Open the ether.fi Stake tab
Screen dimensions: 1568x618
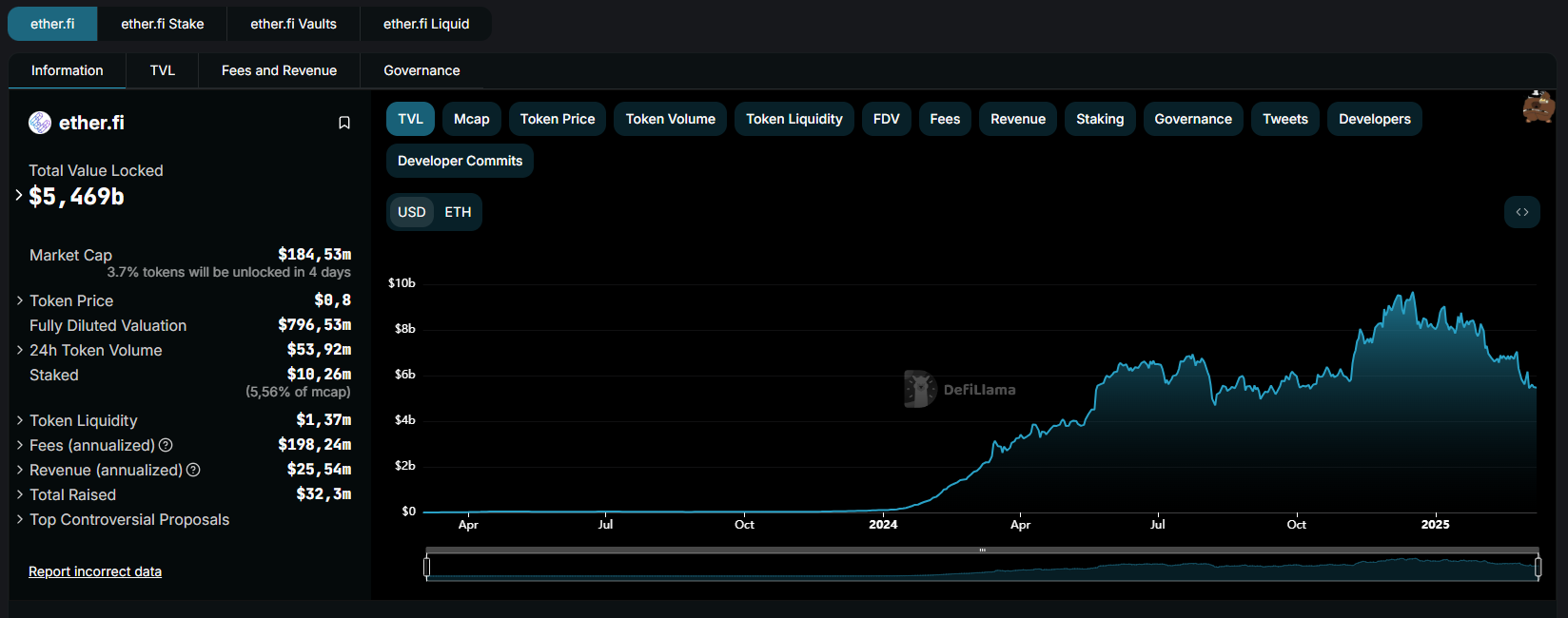coord(162,24)
